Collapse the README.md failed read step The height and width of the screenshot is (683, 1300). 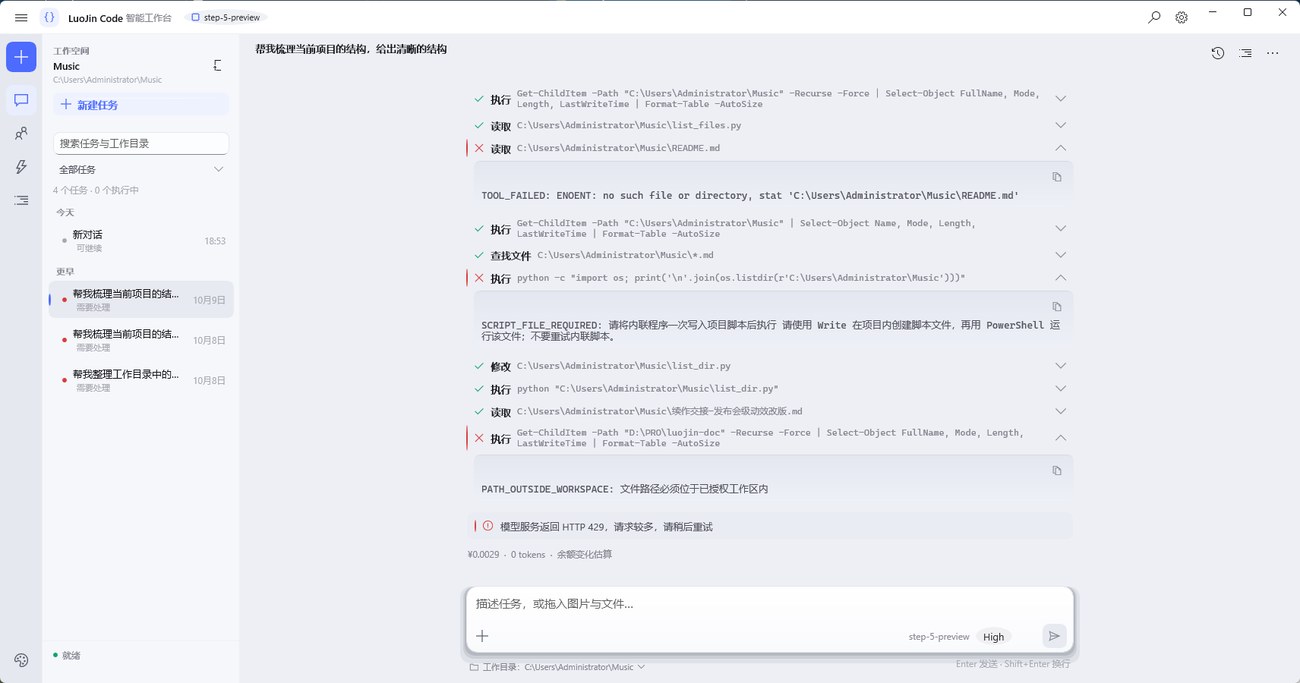tap(1061, 148)
